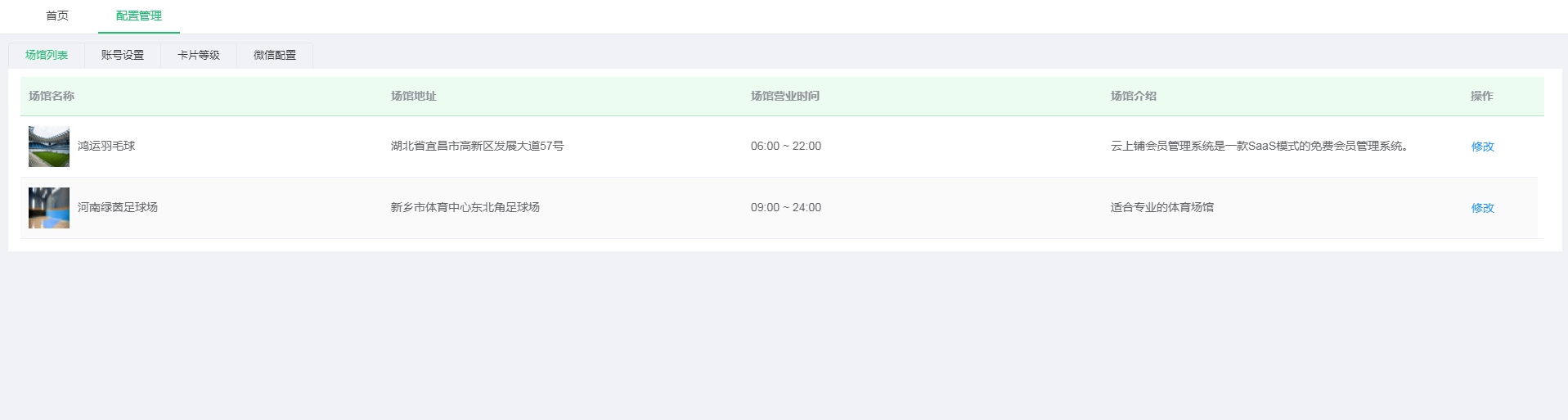1568x420 pixels.
Task: Click the 鸿运羽毛球 stadium thumbnail image
Action: pos(49,147)
